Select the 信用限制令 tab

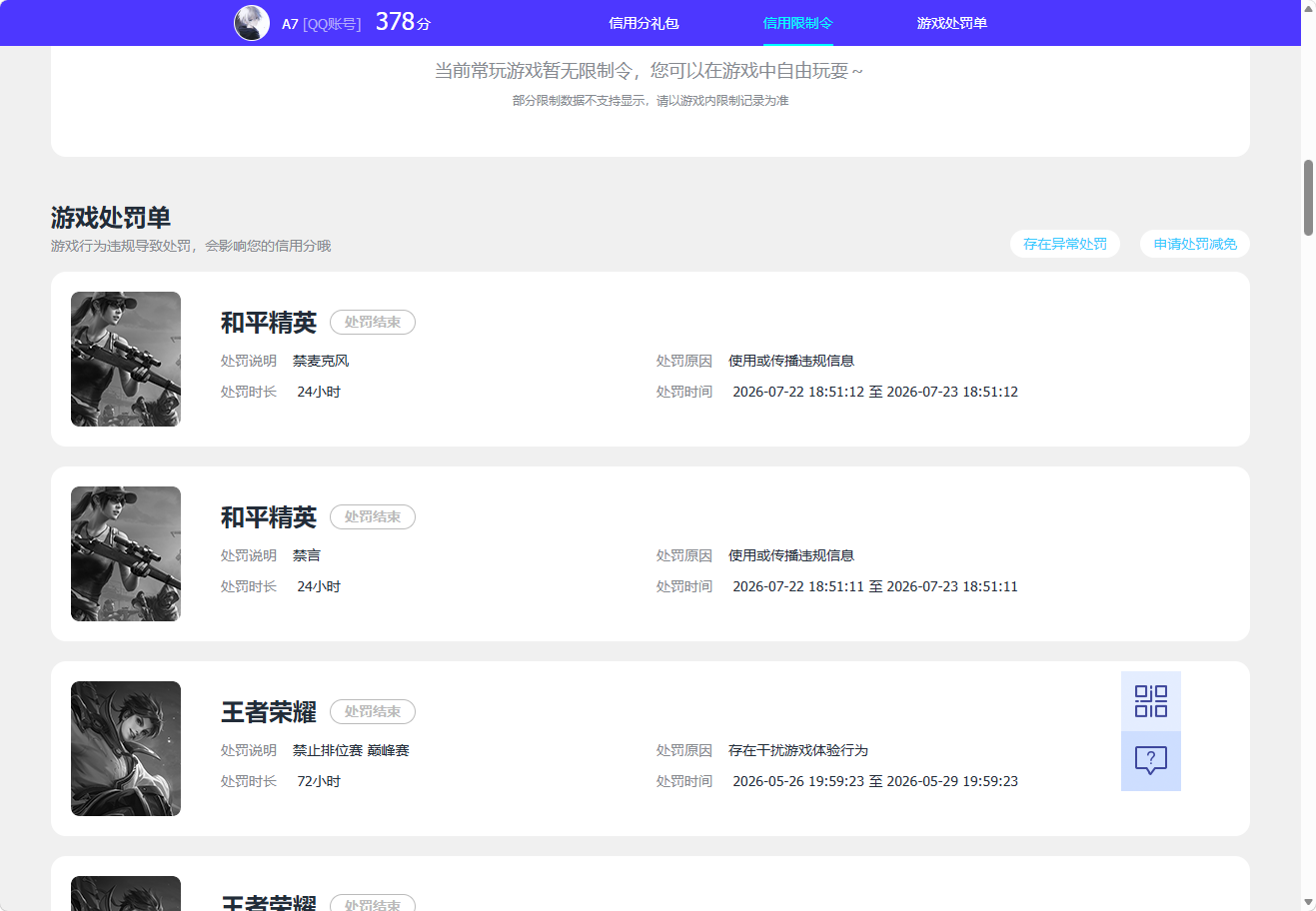click(x=797, y=23)
